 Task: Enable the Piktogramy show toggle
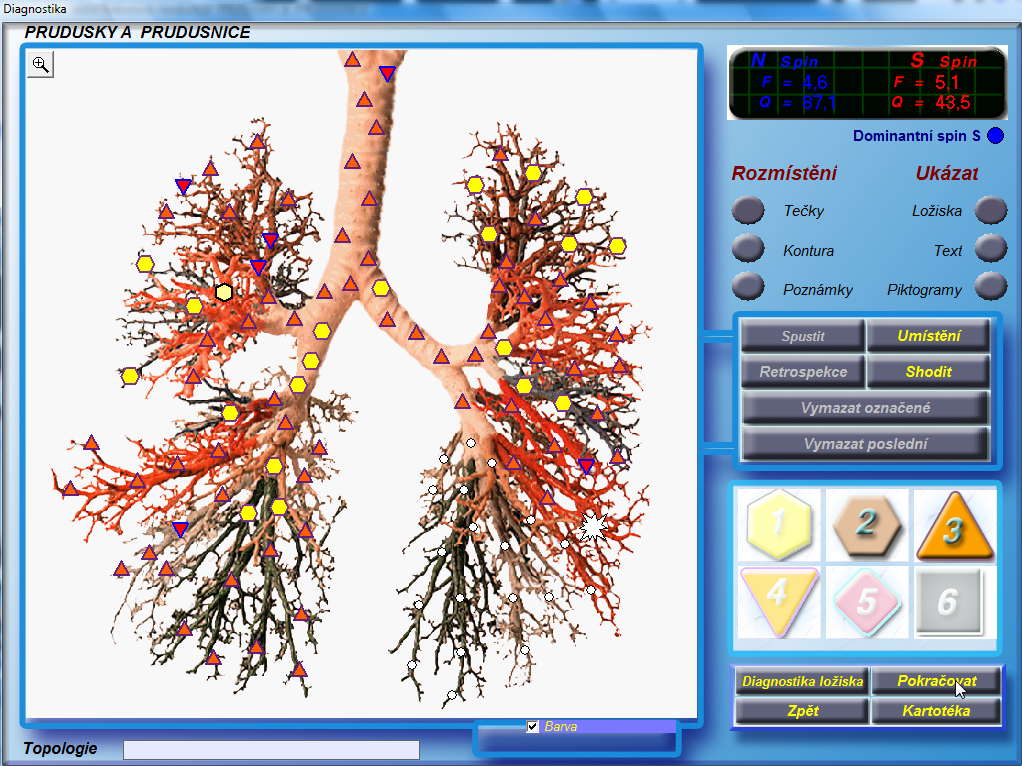tap(990, 287)
